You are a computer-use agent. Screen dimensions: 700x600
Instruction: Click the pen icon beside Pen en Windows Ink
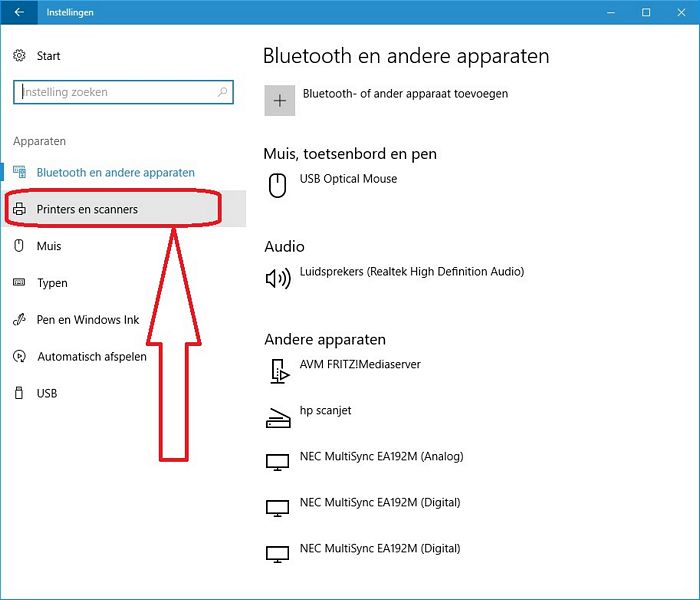19,319
